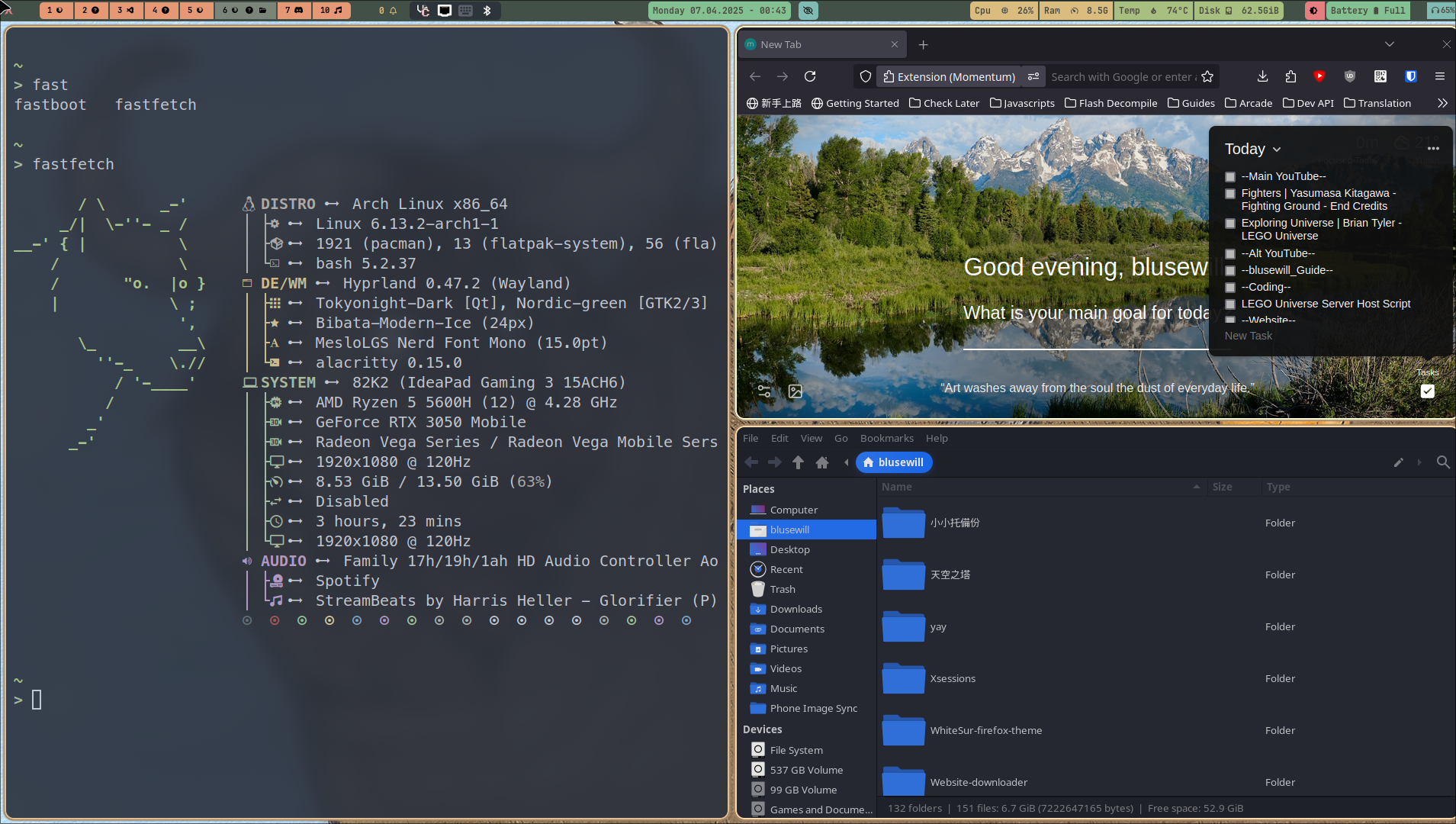Check off the --Main YouTube-- task
Screen dimensions: 1456x824
click(1230, 177)
